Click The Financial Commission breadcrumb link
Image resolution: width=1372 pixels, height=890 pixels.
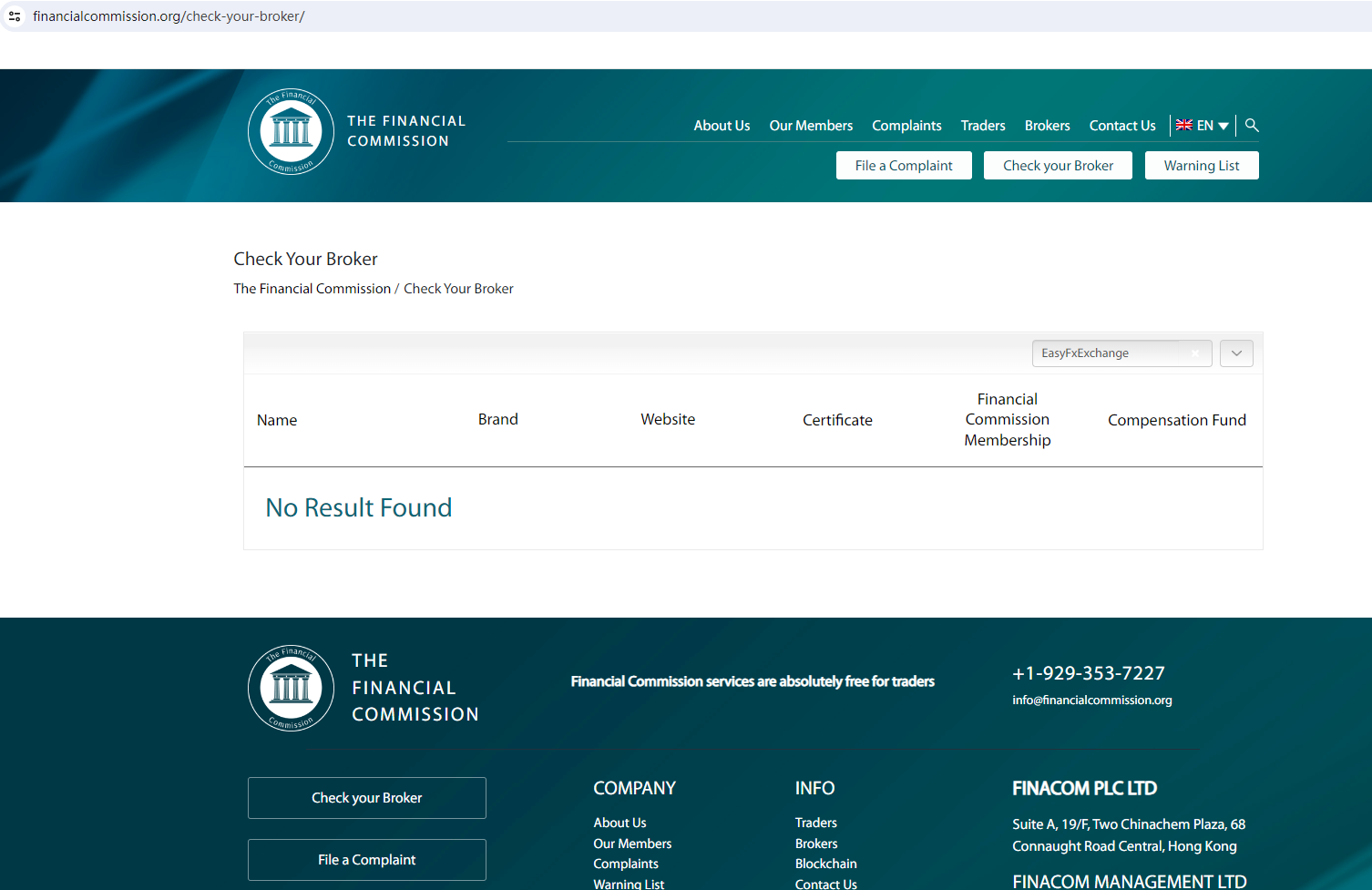[312, 289]
